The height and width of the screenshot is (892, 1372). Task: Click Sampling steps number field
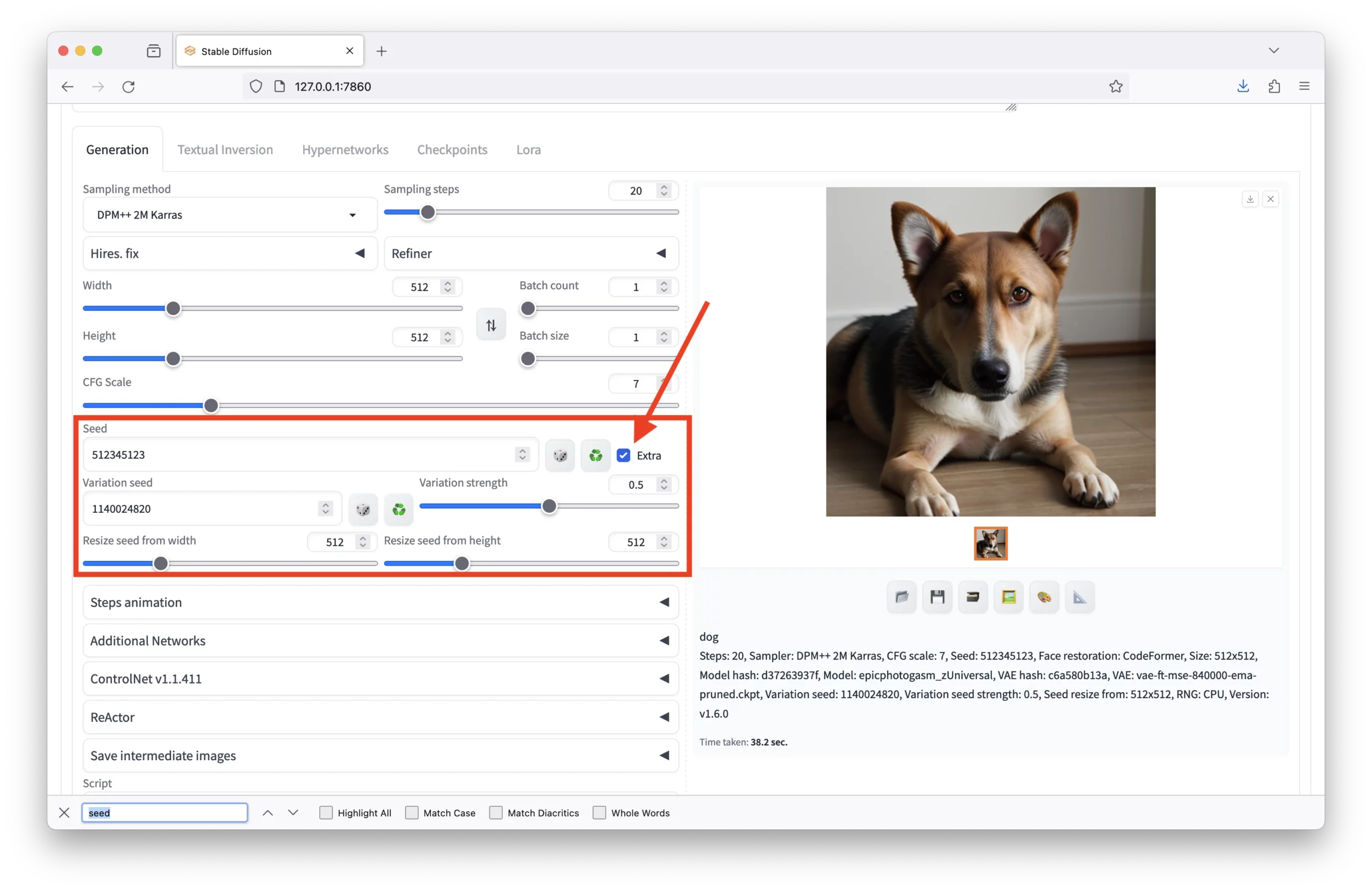pos(643,191)
